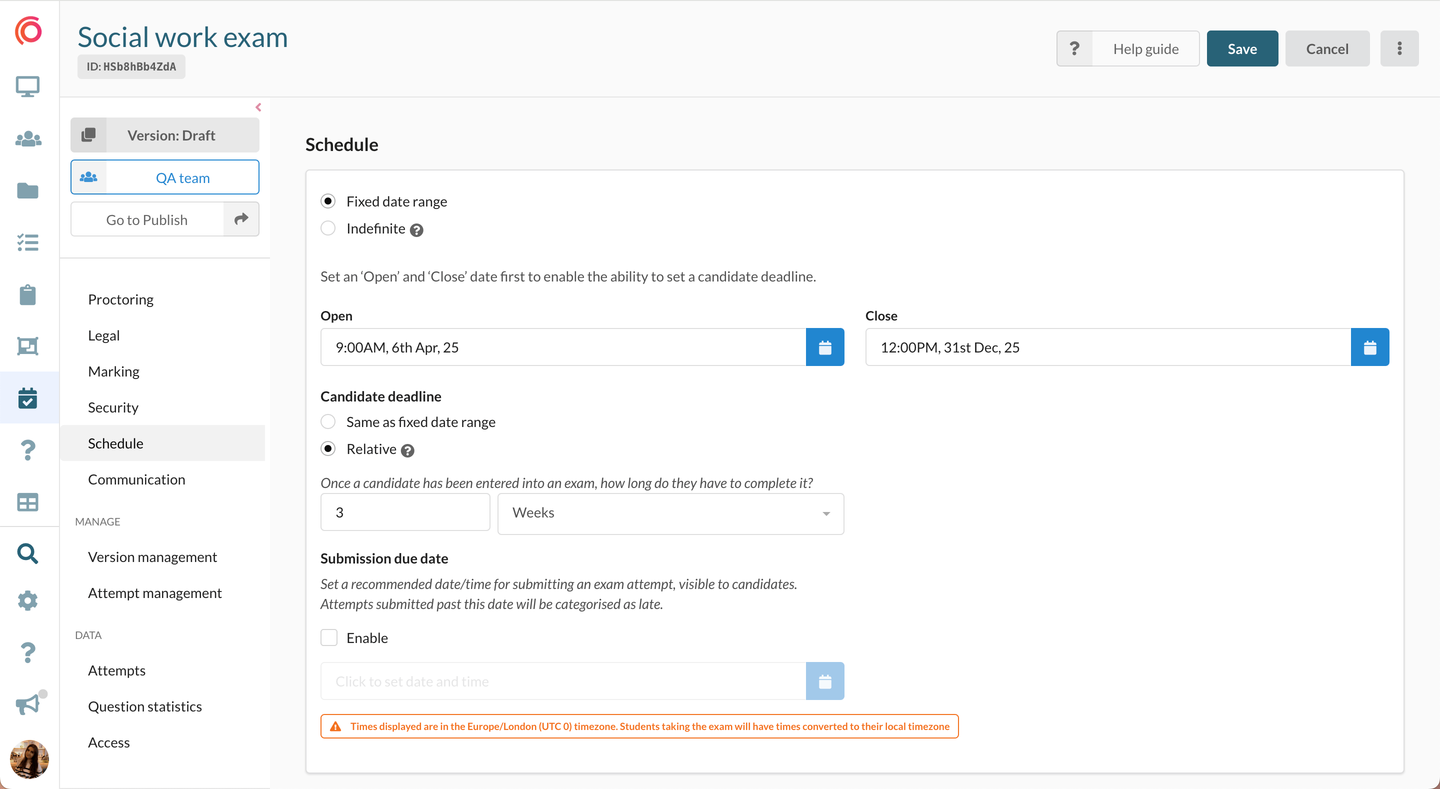Collapse the side panel with pink chevron
Screen dimensions: 1440x789
(258, 107)
